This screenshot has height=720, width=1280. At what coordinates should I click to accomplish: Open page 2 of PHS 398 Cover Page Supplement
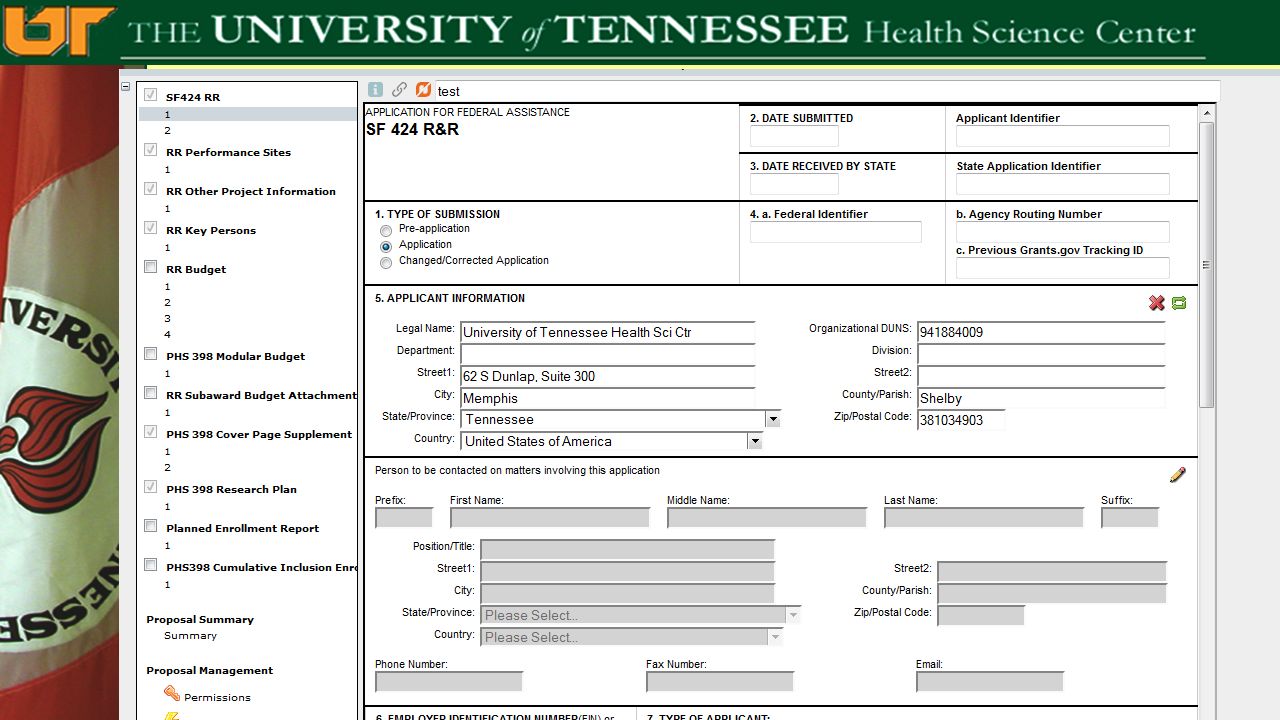pyautogui.click(x=168, y=468)
